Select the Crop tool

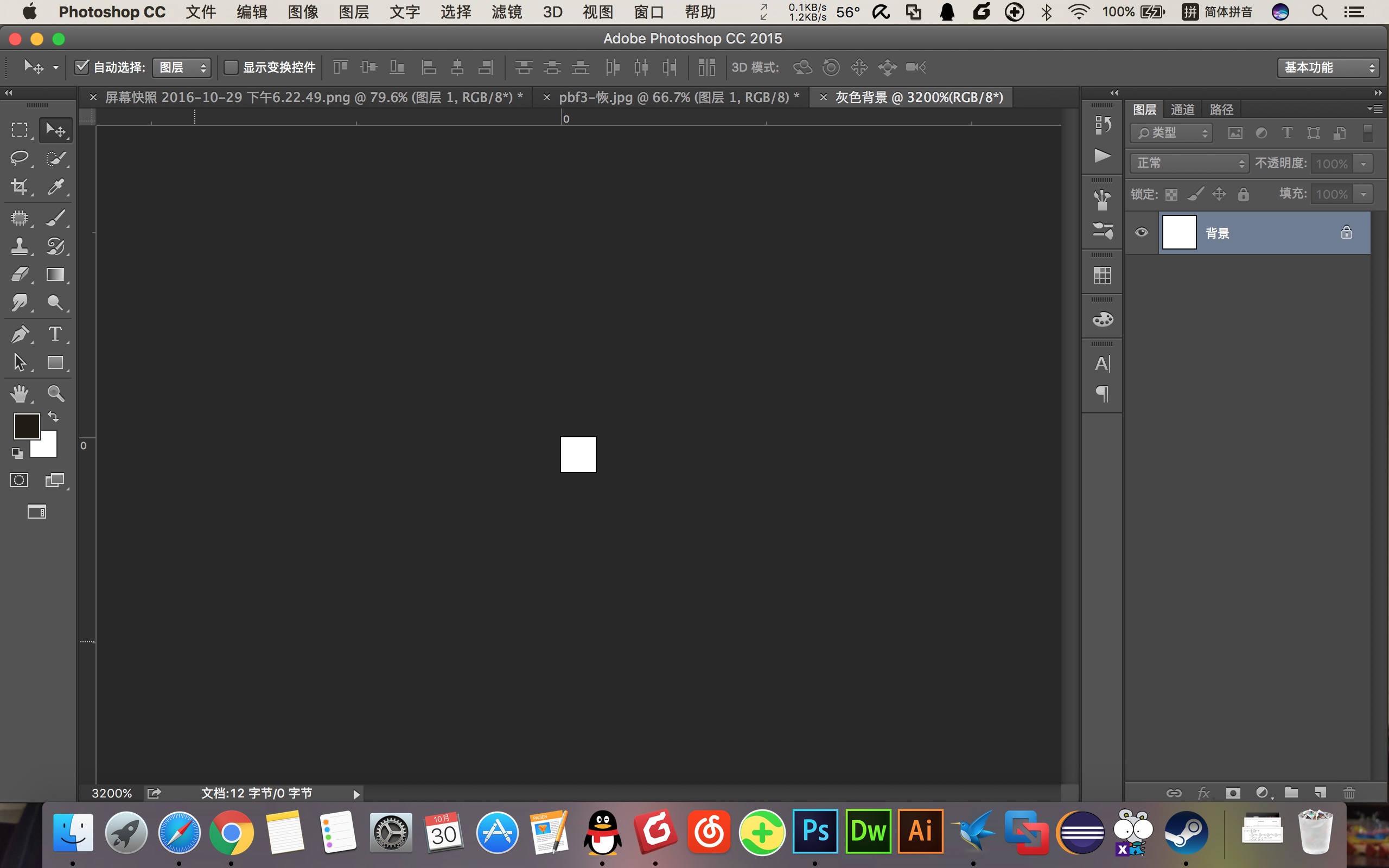(x=20, y=186)
